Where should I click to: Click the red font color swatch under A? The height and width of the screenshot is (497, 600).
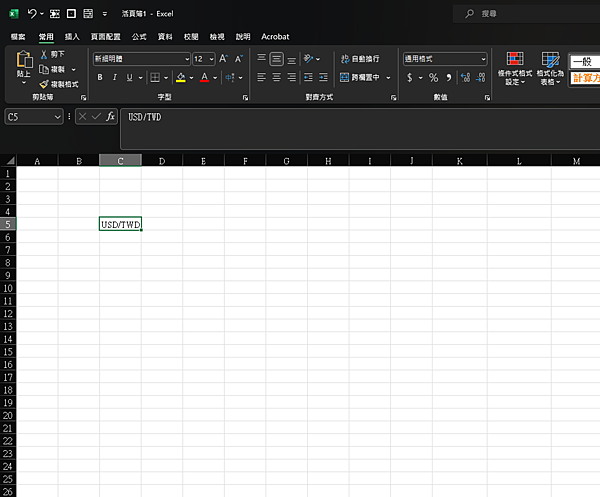[x=203, y=78]
